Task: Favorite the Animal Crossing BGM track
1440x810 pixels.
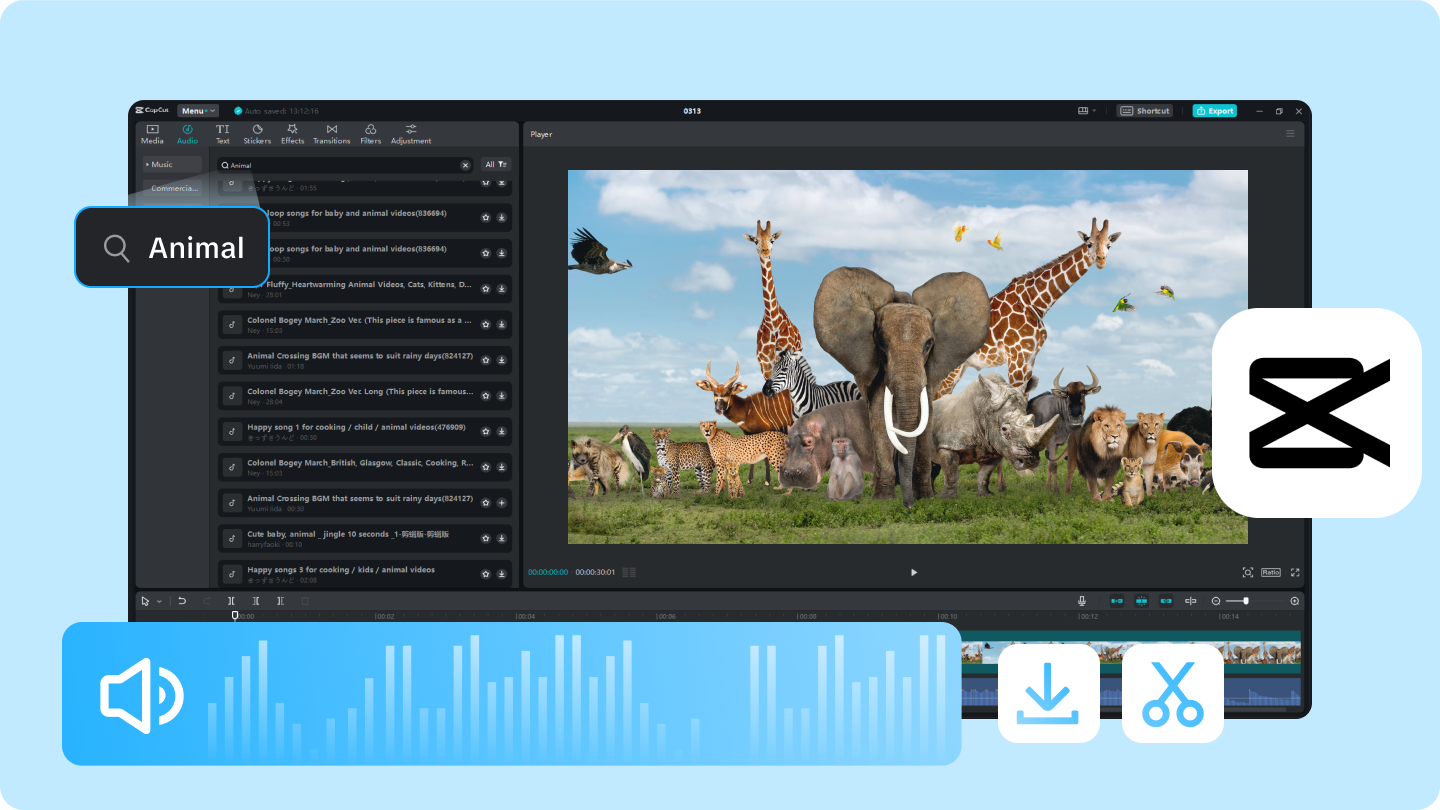Action: tap(486, 360)
